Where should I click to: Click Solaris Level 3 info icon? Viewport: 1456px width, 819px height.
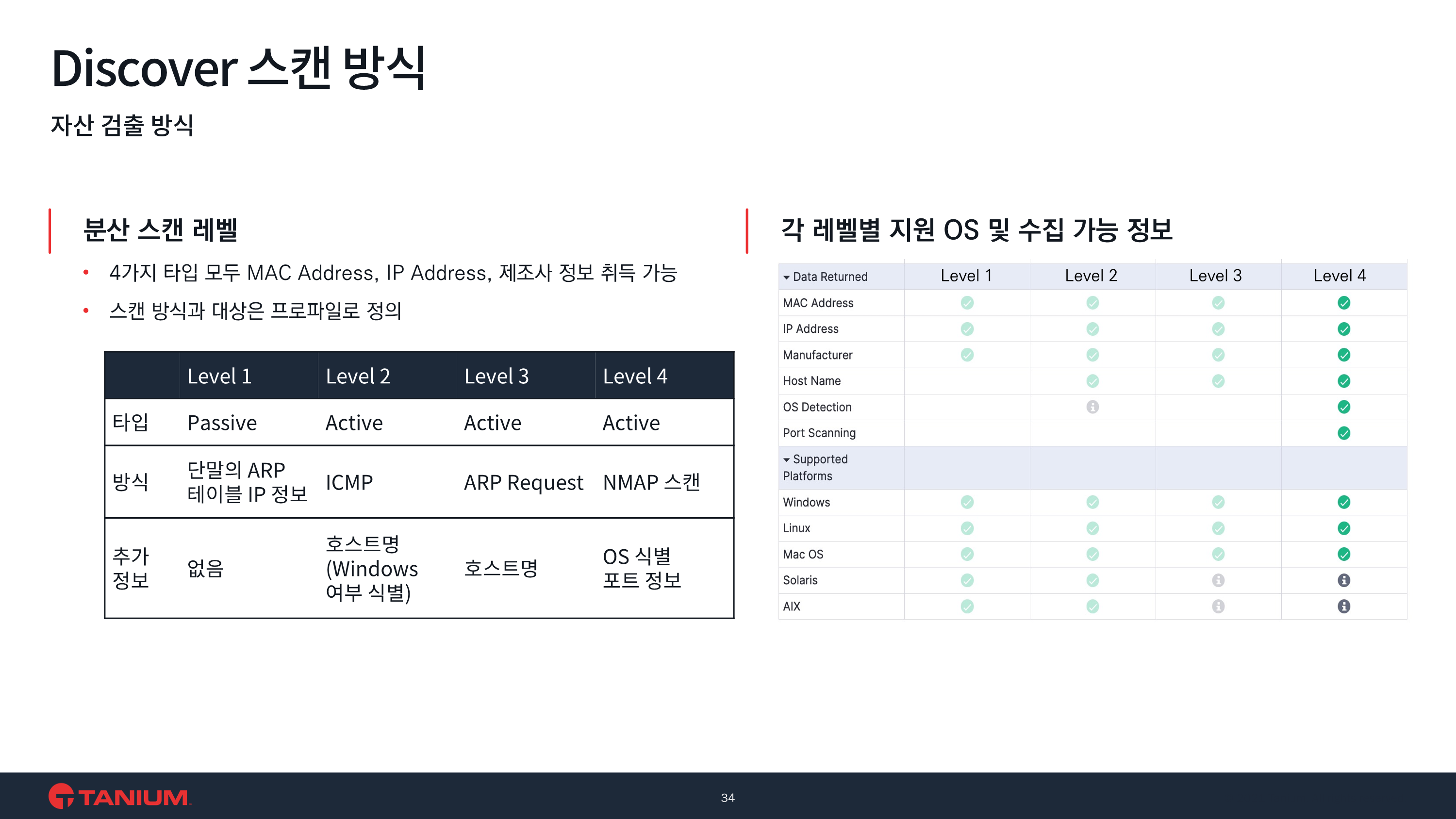pyautogui.click(x=1218, y=580)
